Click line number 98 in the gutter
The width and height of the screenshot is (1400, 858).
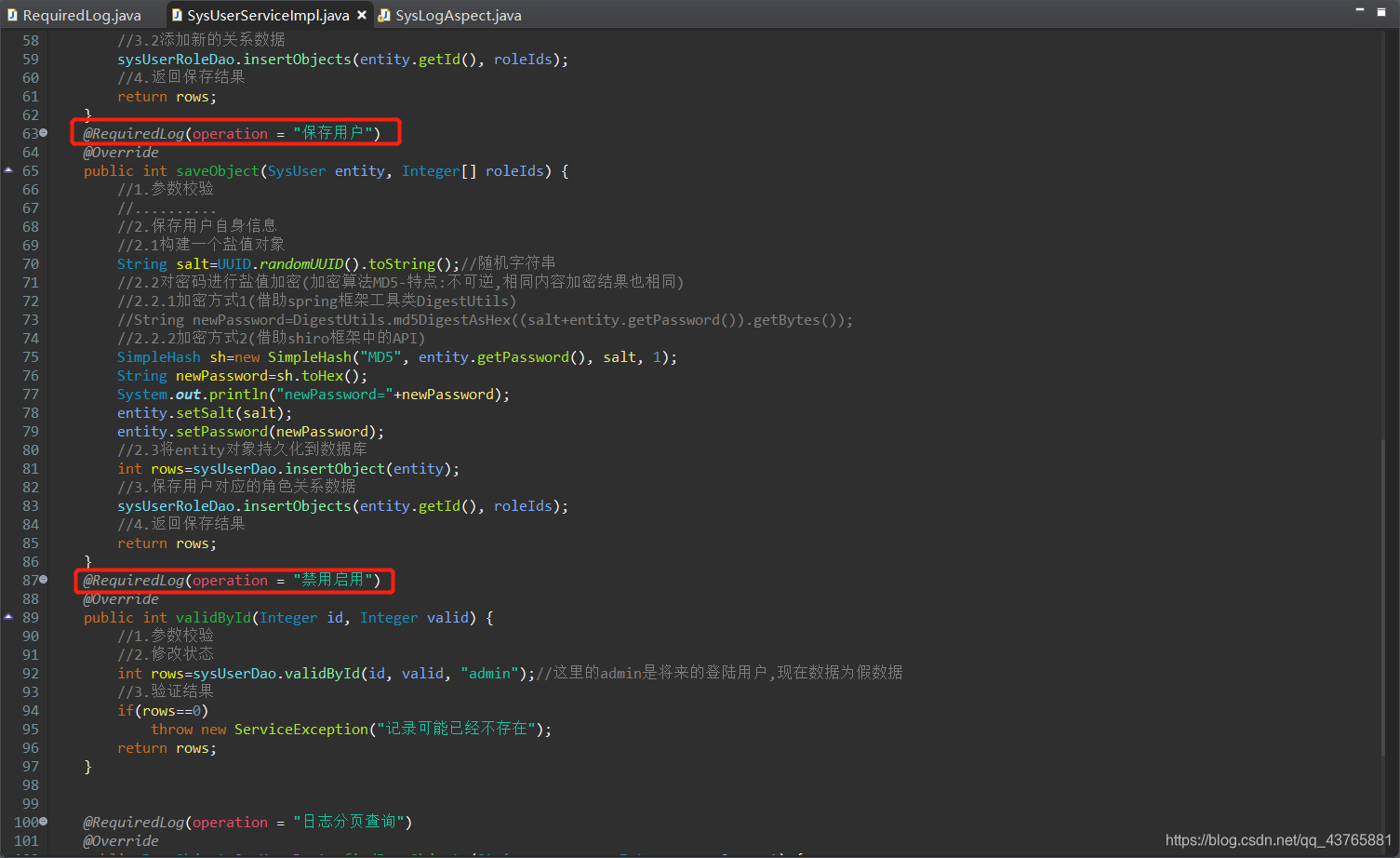click(31, 785)
